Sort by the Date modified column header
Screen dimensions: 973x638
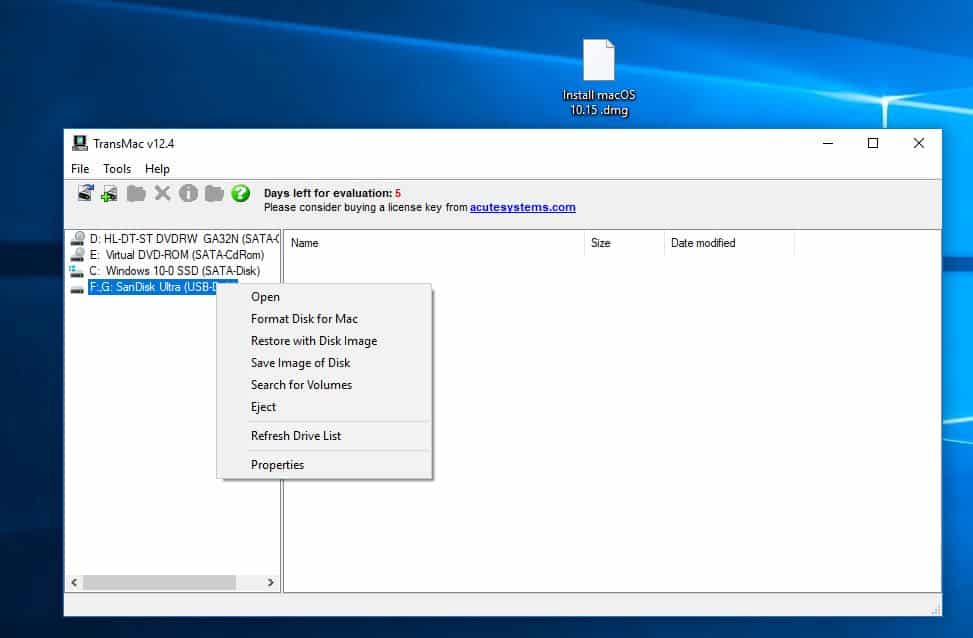[x=729, y=243]
